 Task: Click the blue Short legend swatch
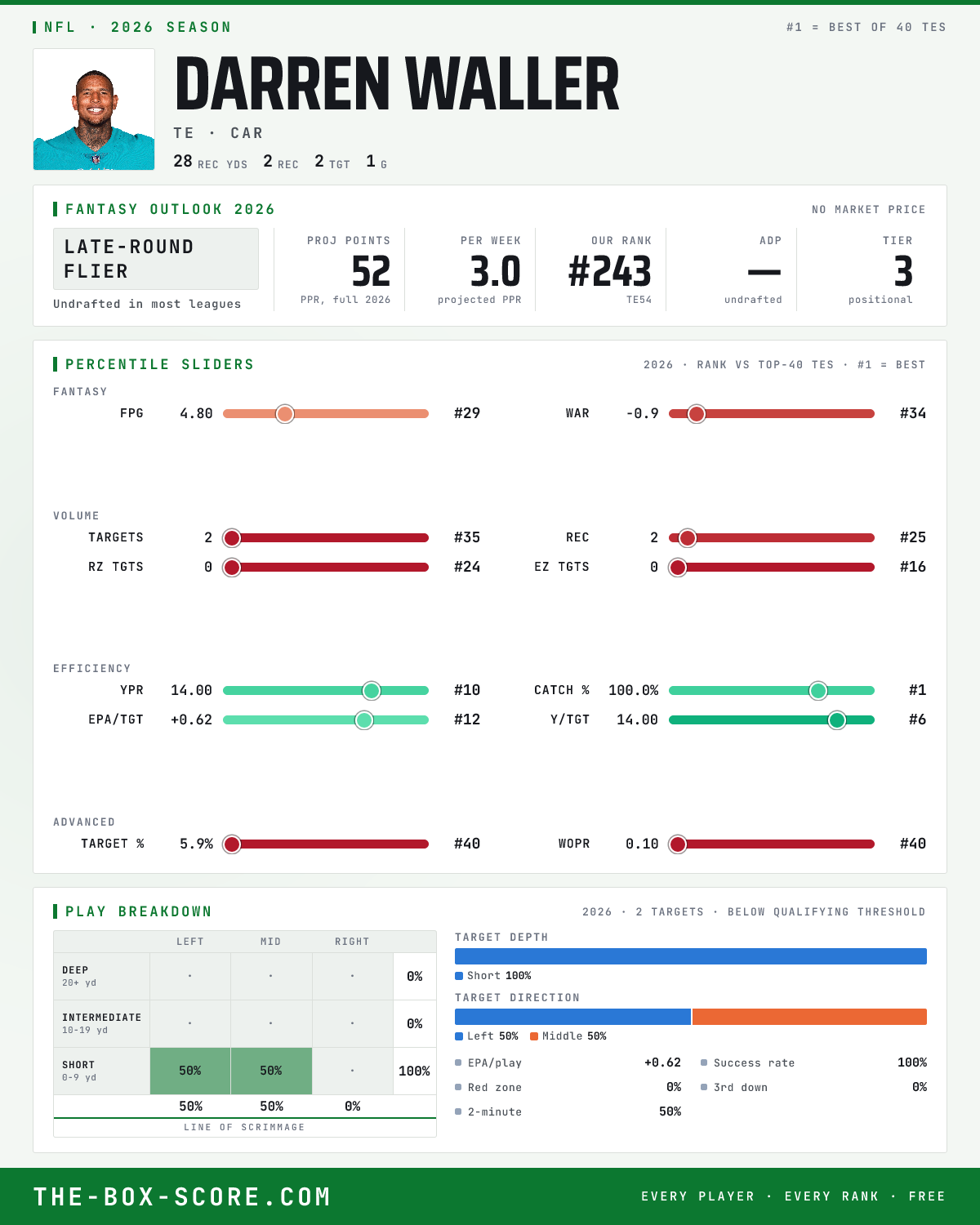tap(459, 976)
